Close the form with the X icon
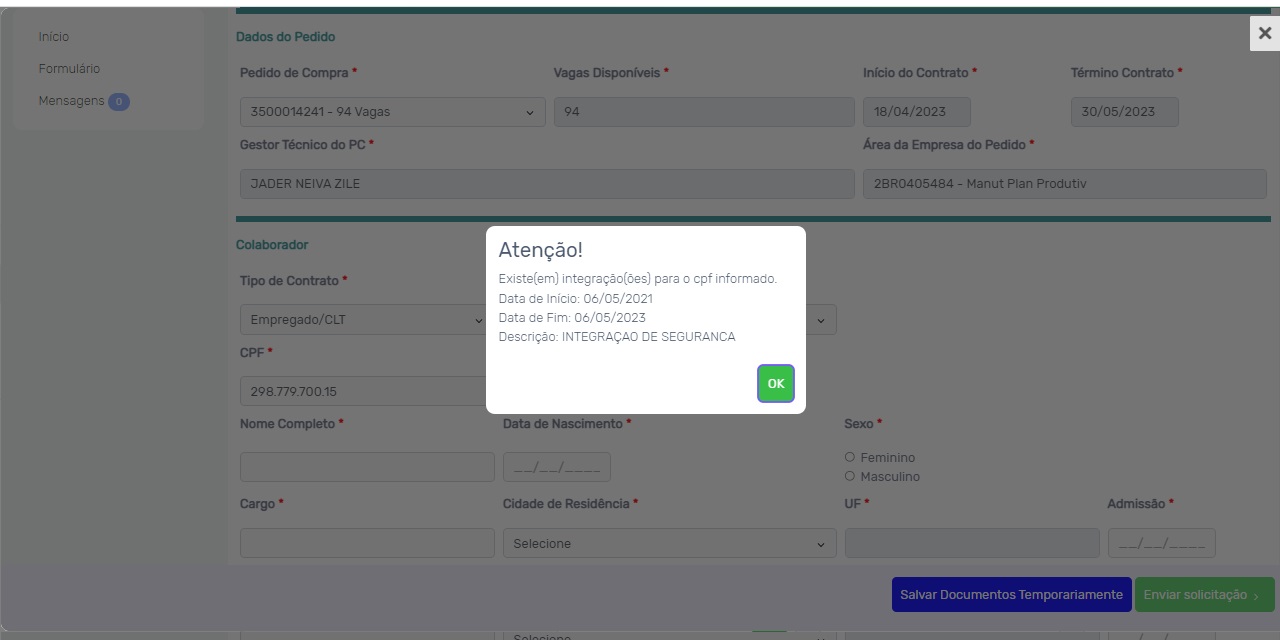 1264,33
